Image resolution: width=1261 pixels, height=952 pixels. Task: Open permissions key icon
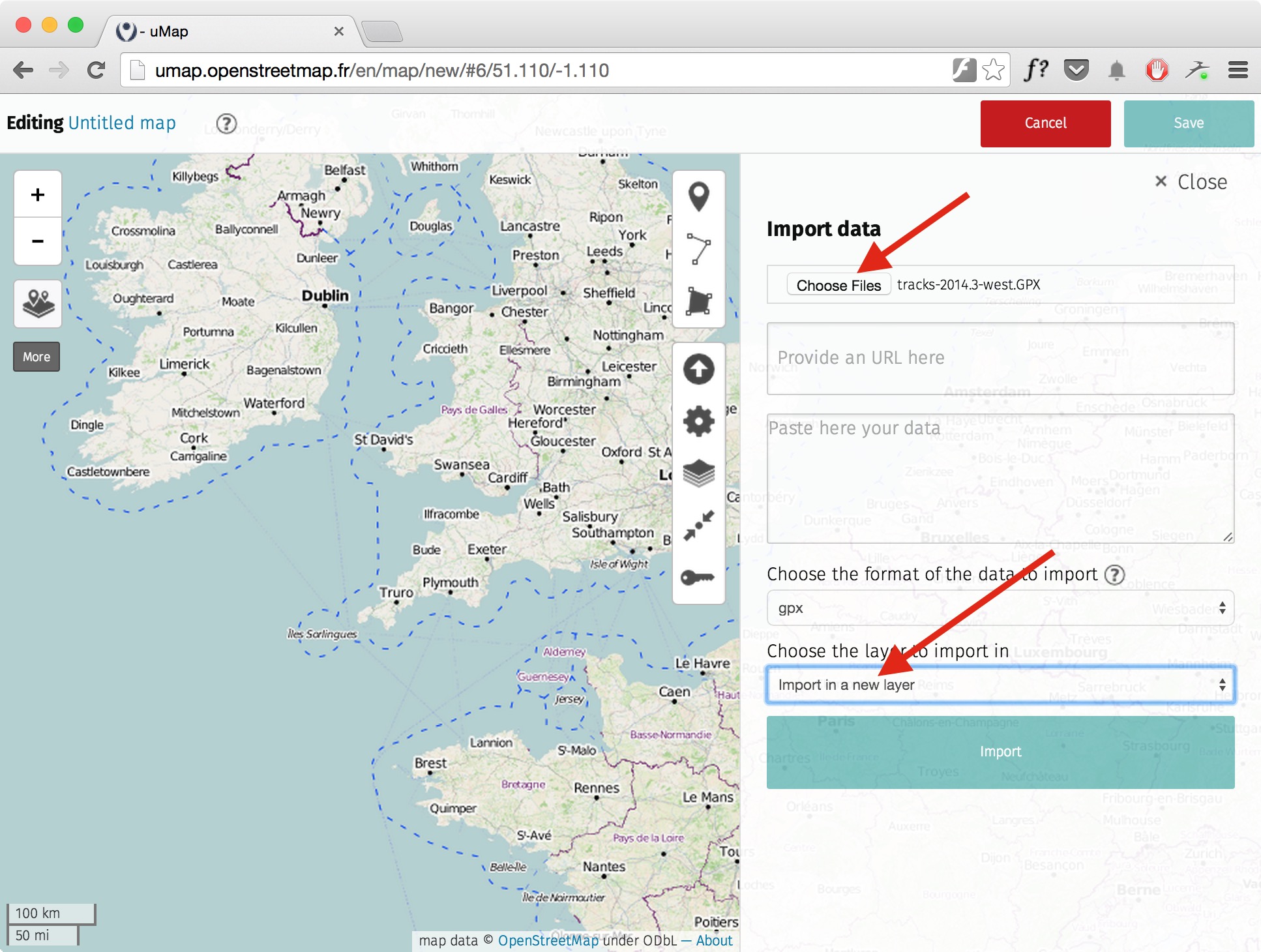tap(698, 578)
